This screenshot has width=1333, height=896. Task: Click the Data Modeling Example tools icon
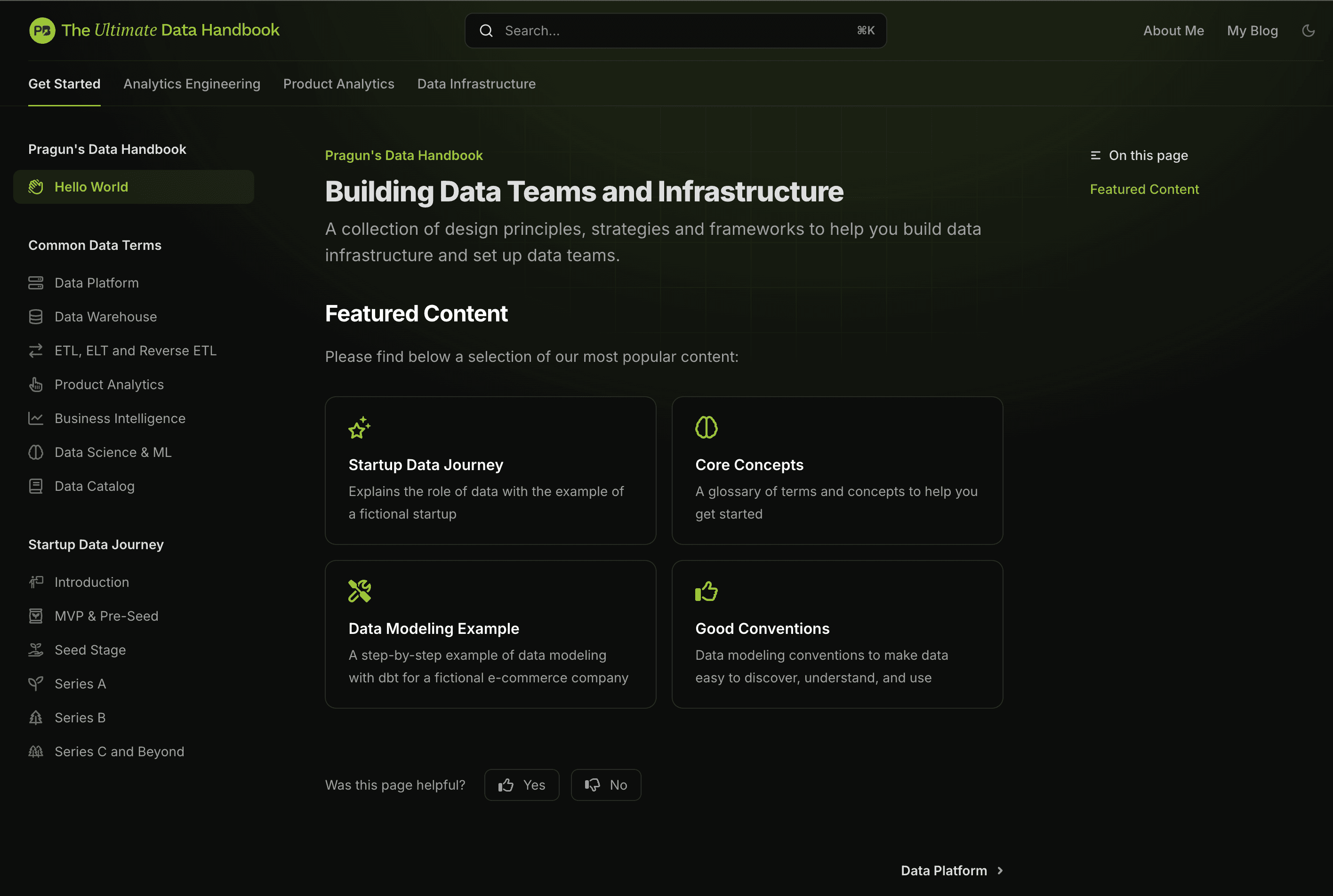360,592
